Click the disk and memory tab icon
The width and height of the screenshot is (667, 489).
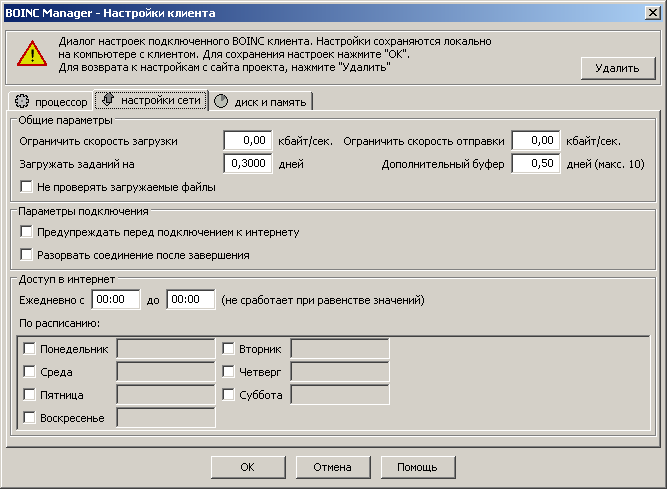point(221,101)
